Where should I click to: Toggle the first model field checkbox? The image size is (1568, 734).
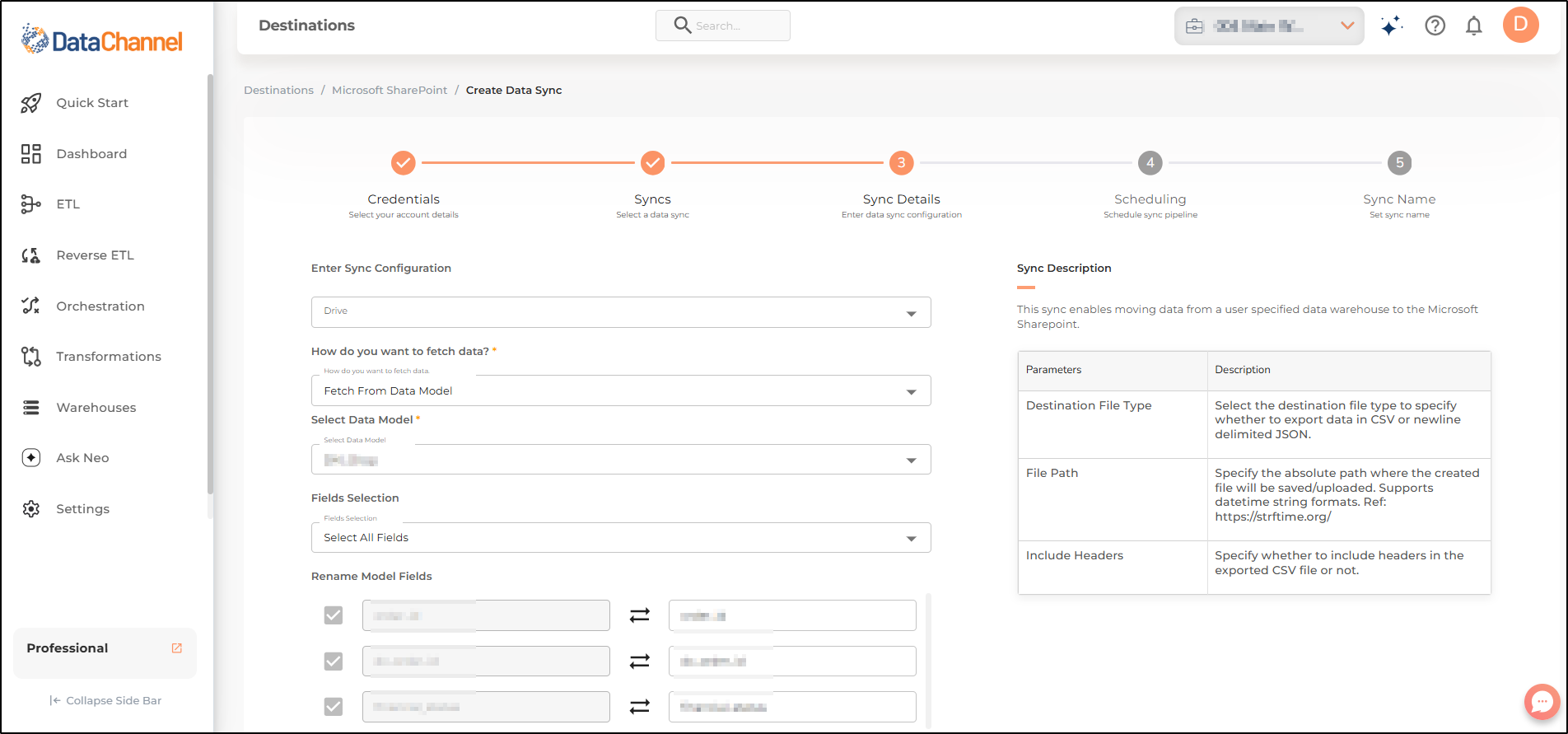tap(334, 615)
